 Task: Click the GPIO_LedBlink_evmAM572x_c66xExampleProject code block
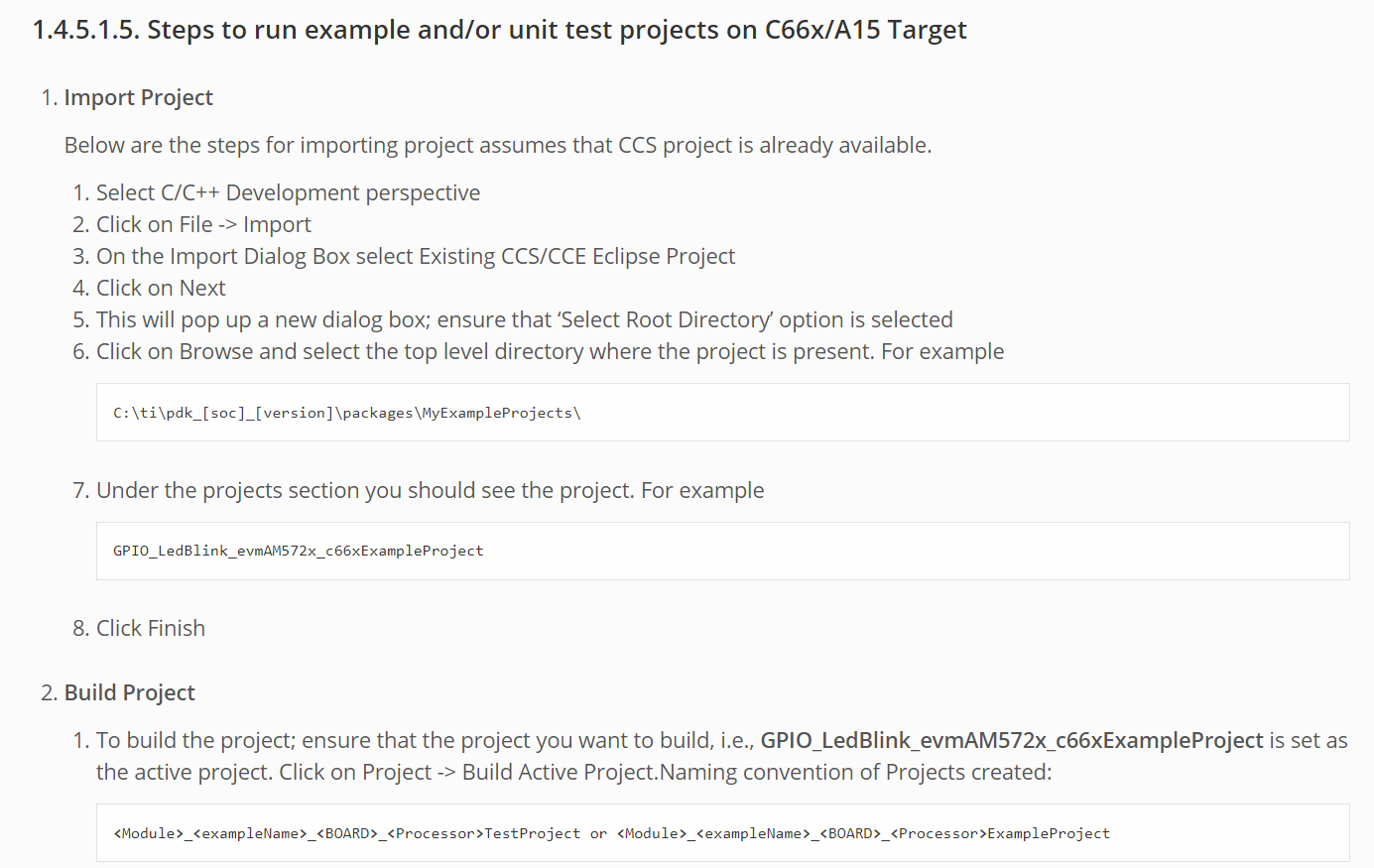tap(722, 551)
